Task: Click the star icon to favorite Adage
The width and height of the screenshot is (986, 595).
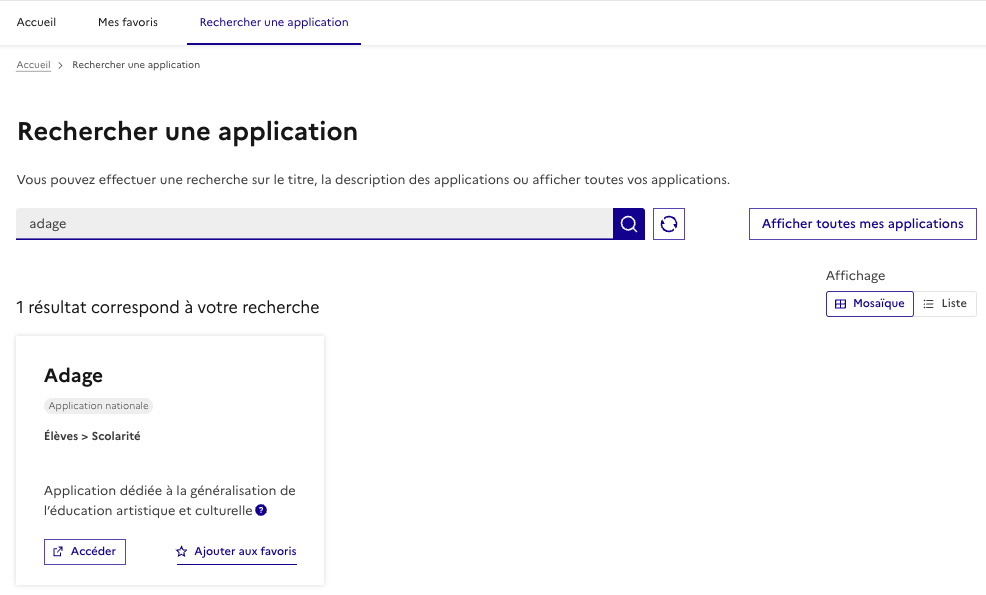Action: pos(182,552)
